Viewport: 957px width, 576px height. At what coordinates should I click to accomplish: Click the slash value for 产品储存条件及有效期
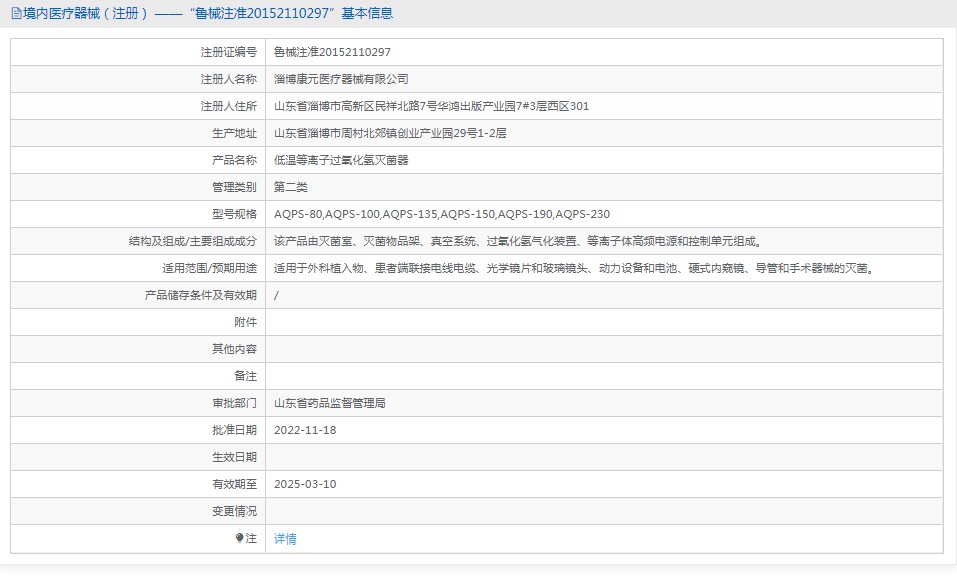(276, 295)
